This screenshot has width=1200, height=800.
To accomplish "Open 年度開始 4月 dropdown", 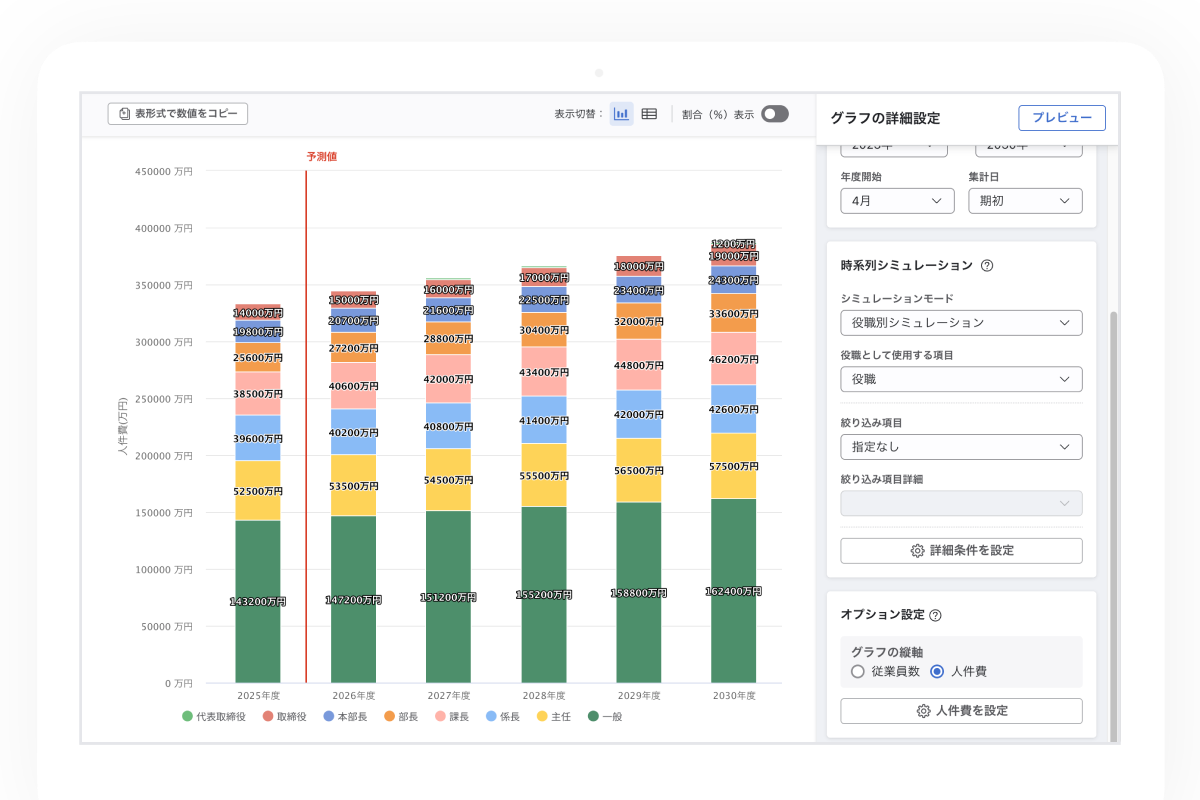I will pos(897,201).
